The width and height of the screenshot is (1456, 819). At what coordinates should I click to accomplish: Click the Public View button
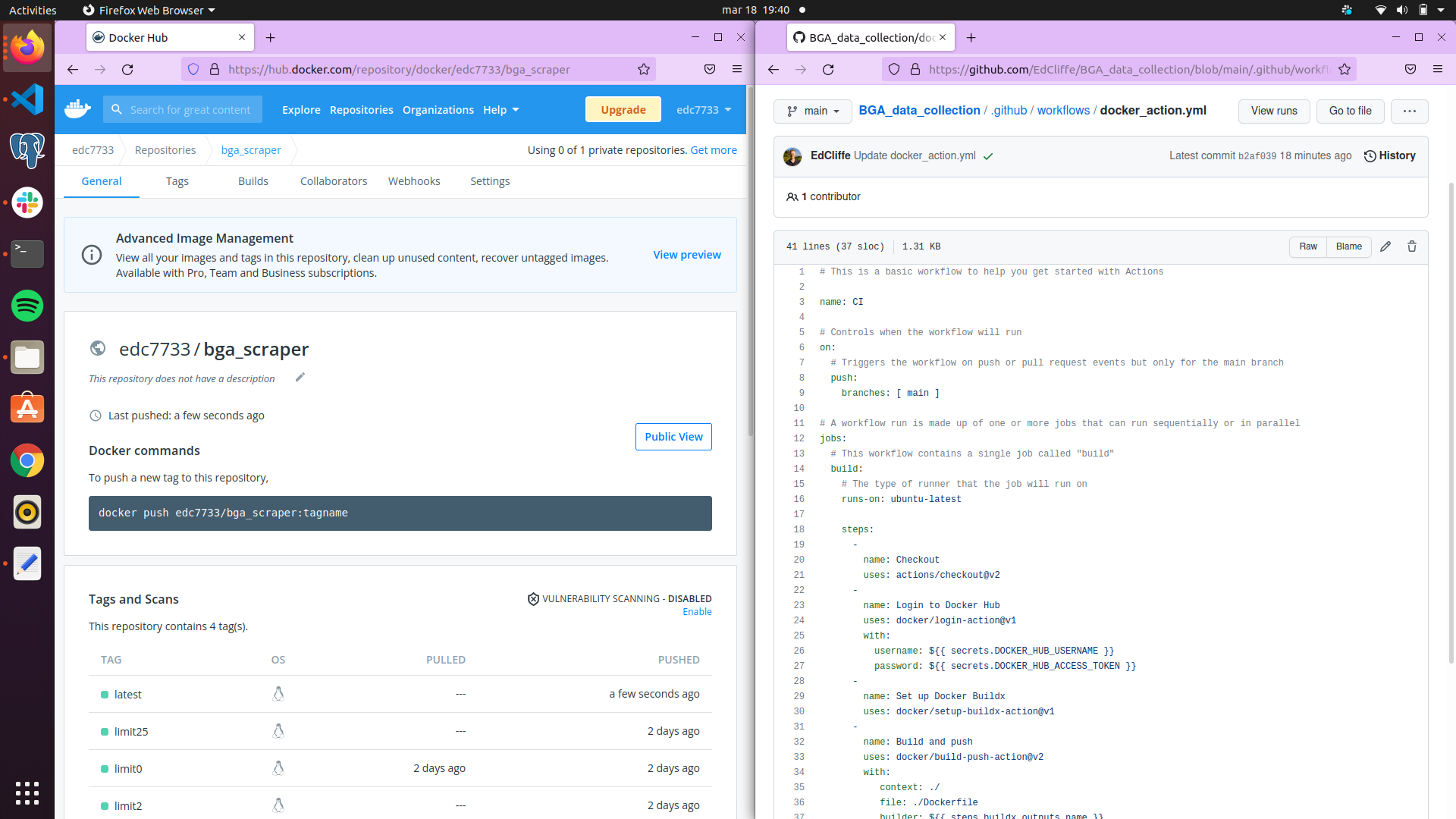(x=673, y=437)
